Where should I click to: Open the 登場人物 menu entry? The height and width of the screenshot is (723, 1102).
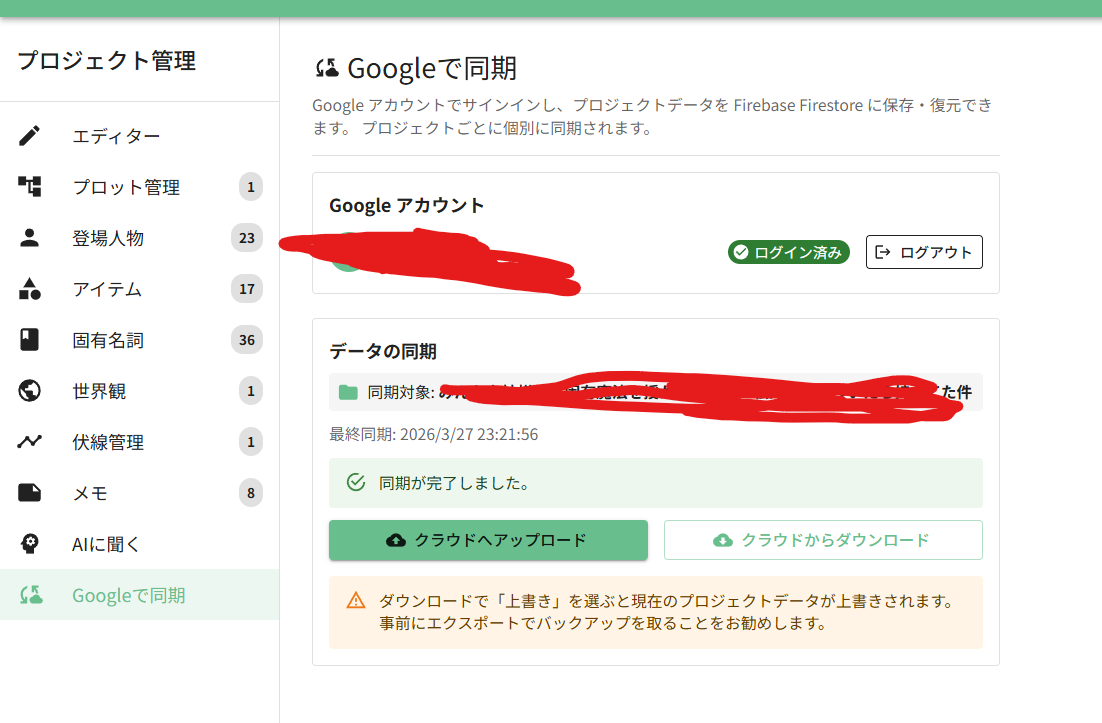(x=108, y=238)
